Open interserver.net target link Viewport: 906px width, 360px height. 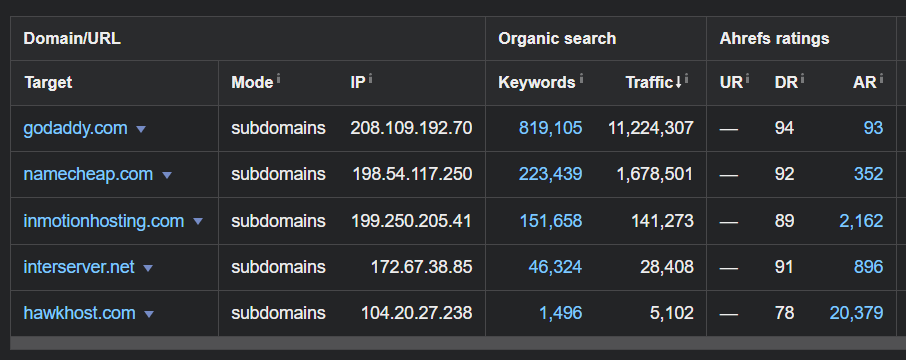(x=79, y=267)
